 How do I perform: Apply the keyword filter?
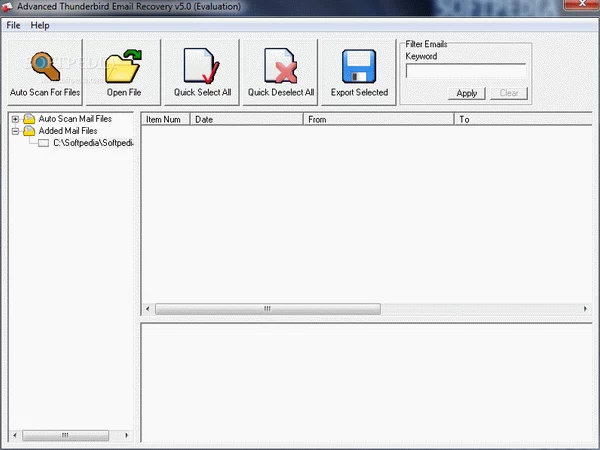(466, 93)
